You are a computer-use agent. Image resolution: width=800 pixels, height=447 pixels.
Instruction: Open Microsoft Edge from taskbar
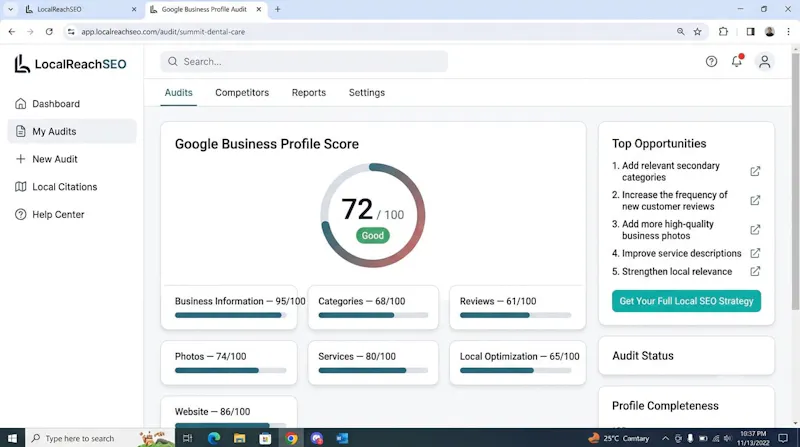(214, 438)
